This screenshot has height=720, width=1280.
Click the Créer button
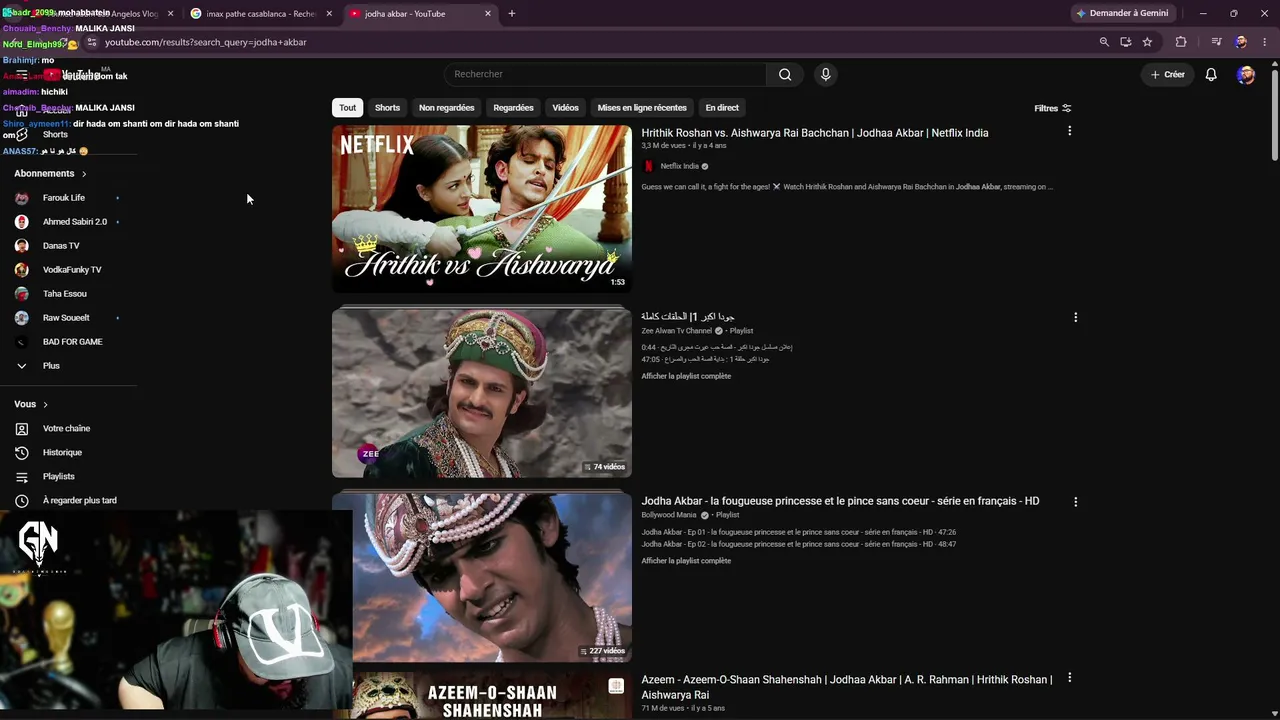point(1167,74)
